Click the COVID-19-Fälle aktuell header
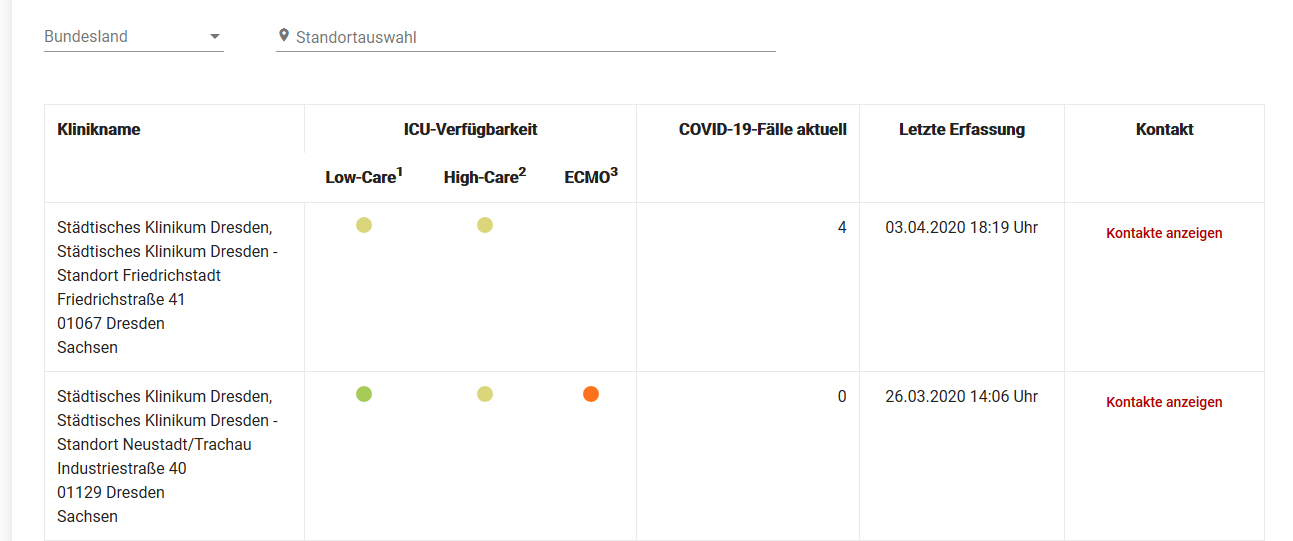1293x541 pixels. tap(762, 129)
